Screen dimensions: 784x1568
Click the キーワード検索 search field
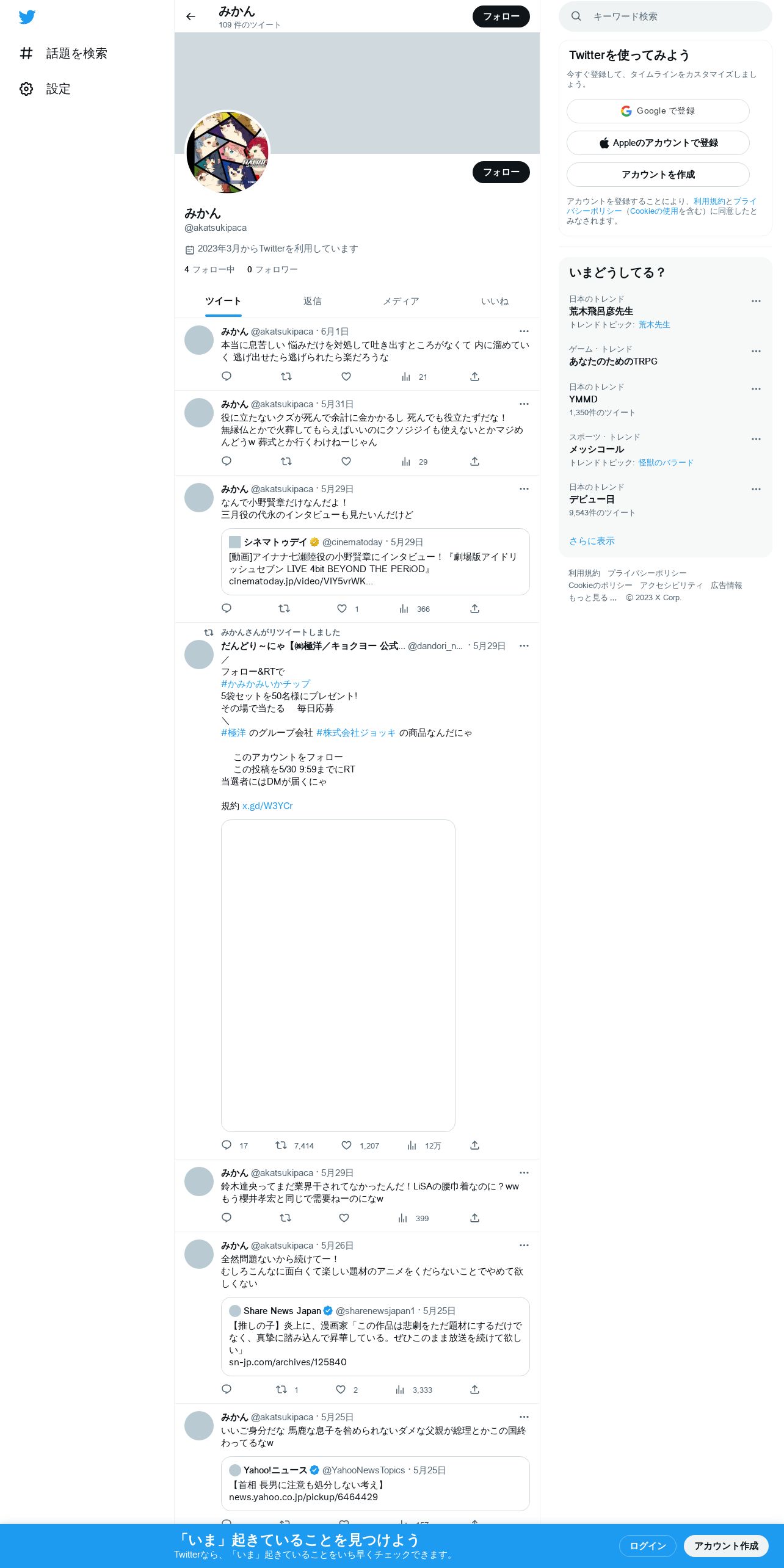(x=666, y=16)
